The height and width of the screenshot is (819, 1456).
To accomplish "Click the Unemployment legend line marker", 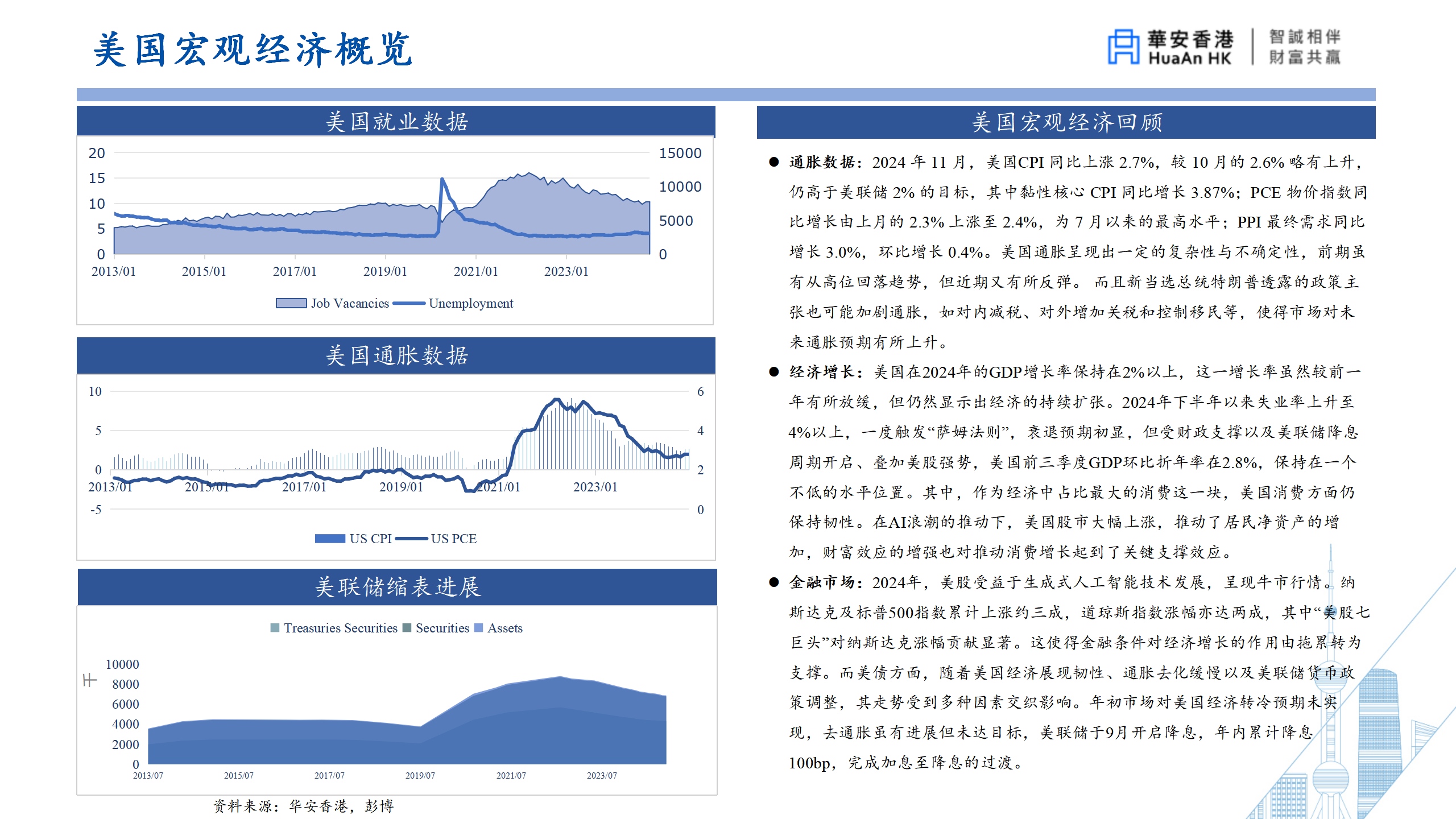I will [x=409, y=303].
